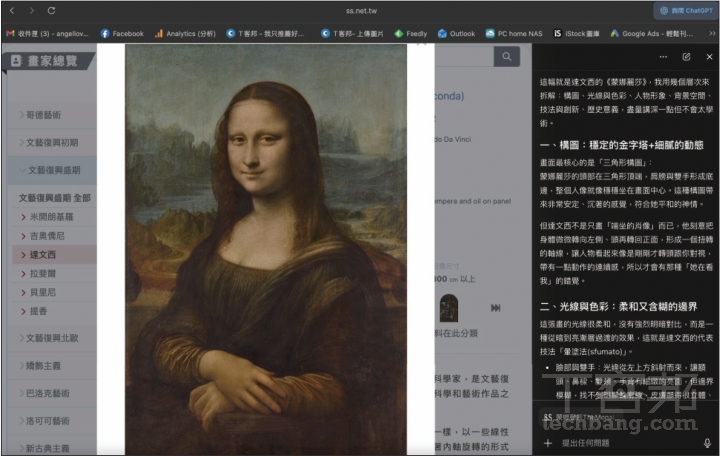Select 文藝復興盛期 全部
The image size is (720, 456).
click(55, 198)
